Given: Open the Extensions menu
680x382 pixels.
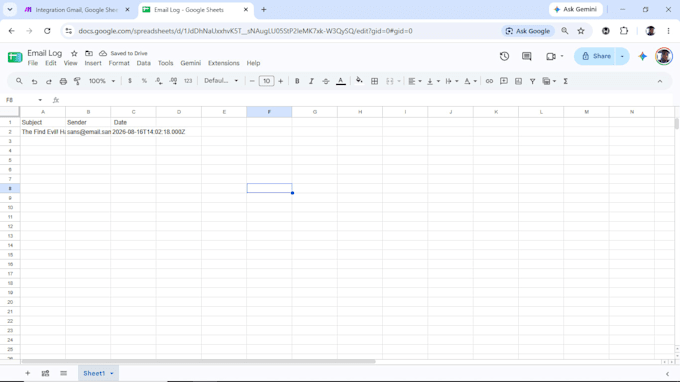Looking at the screenshot, I should 223,63.
